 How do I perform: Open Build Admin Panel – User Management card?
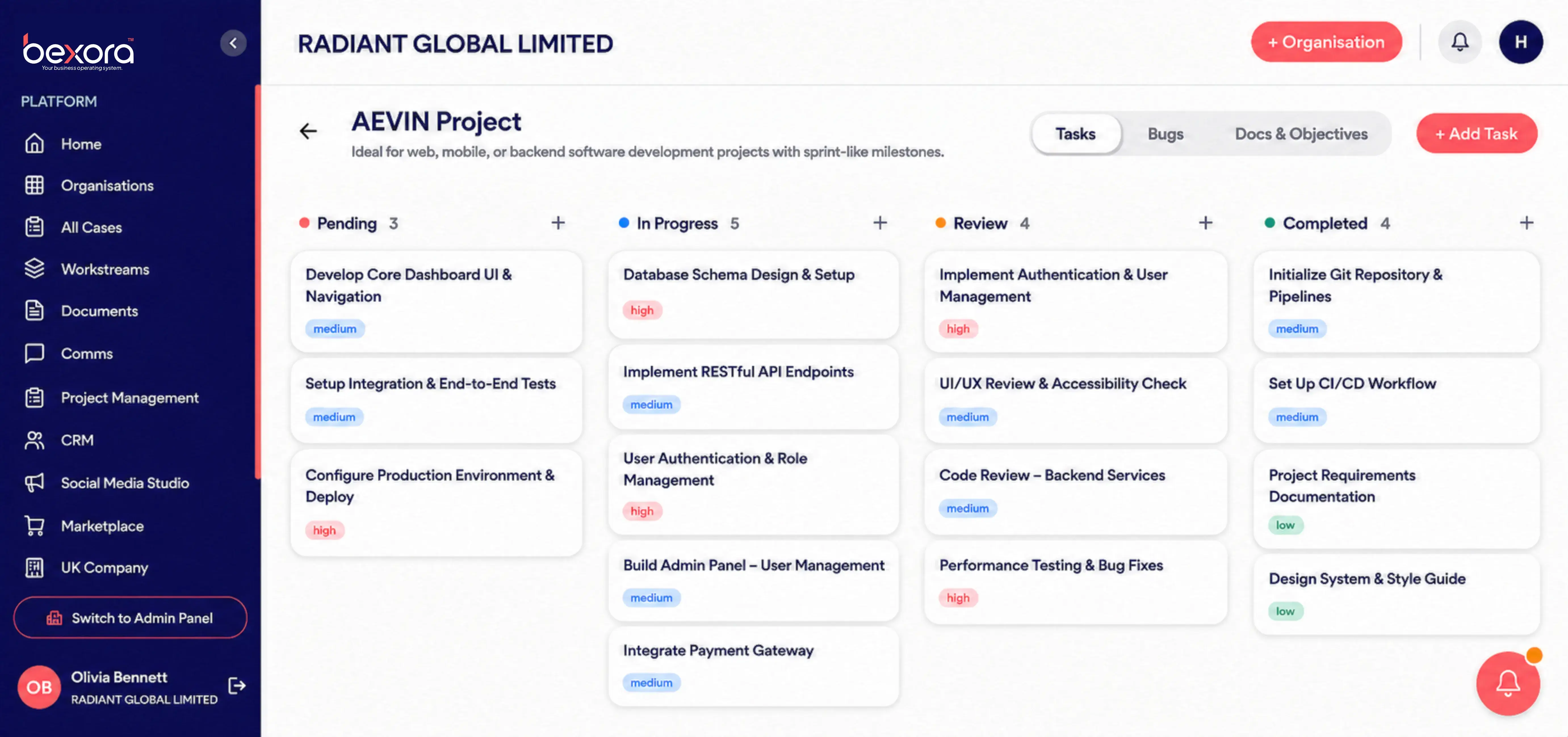pos(754,581)
